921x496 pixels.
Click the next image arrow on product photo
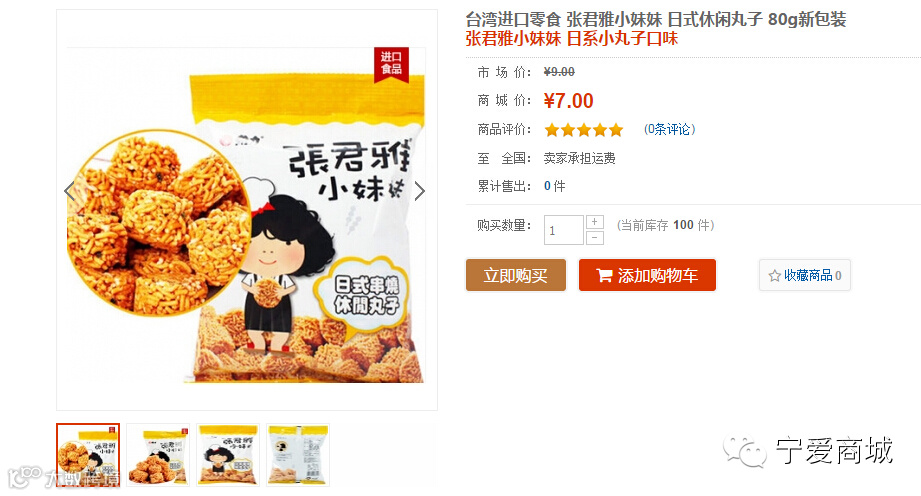pyautogui.click(x=419, y=191)
